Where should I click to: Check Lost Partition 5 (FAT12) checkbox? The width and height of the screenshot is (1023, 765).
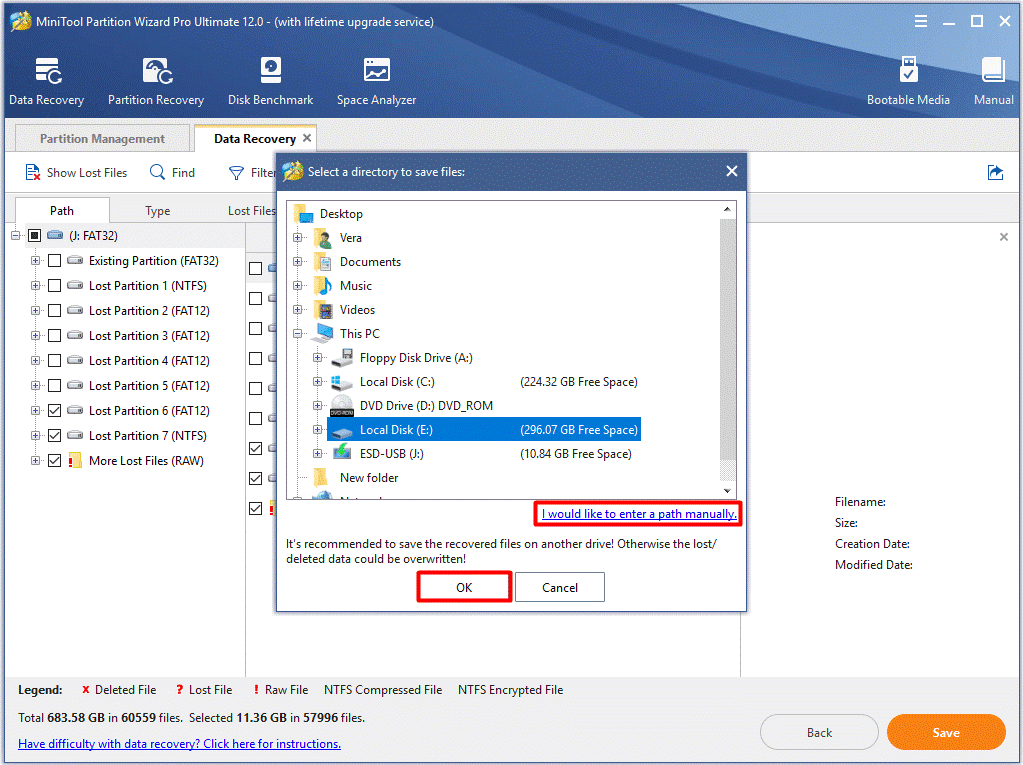pos(55,385)
